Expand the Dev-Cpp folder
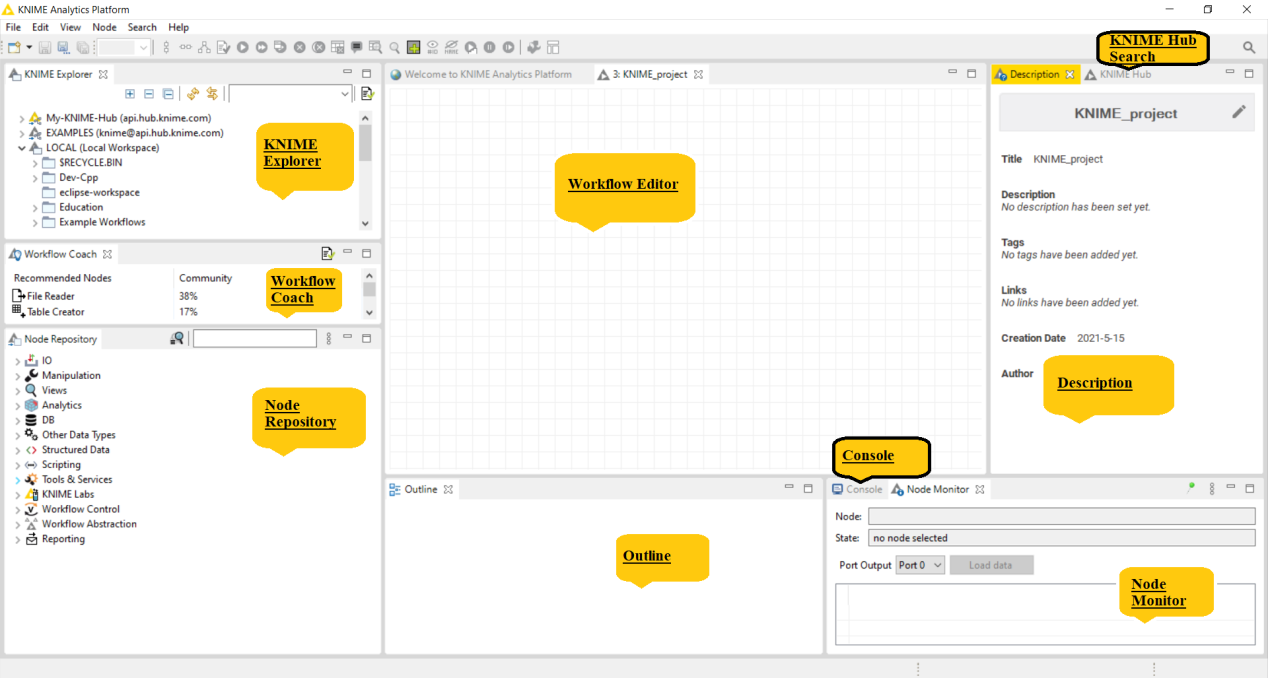The width and height of the screenshot is (1268, 678). (36, 178)
